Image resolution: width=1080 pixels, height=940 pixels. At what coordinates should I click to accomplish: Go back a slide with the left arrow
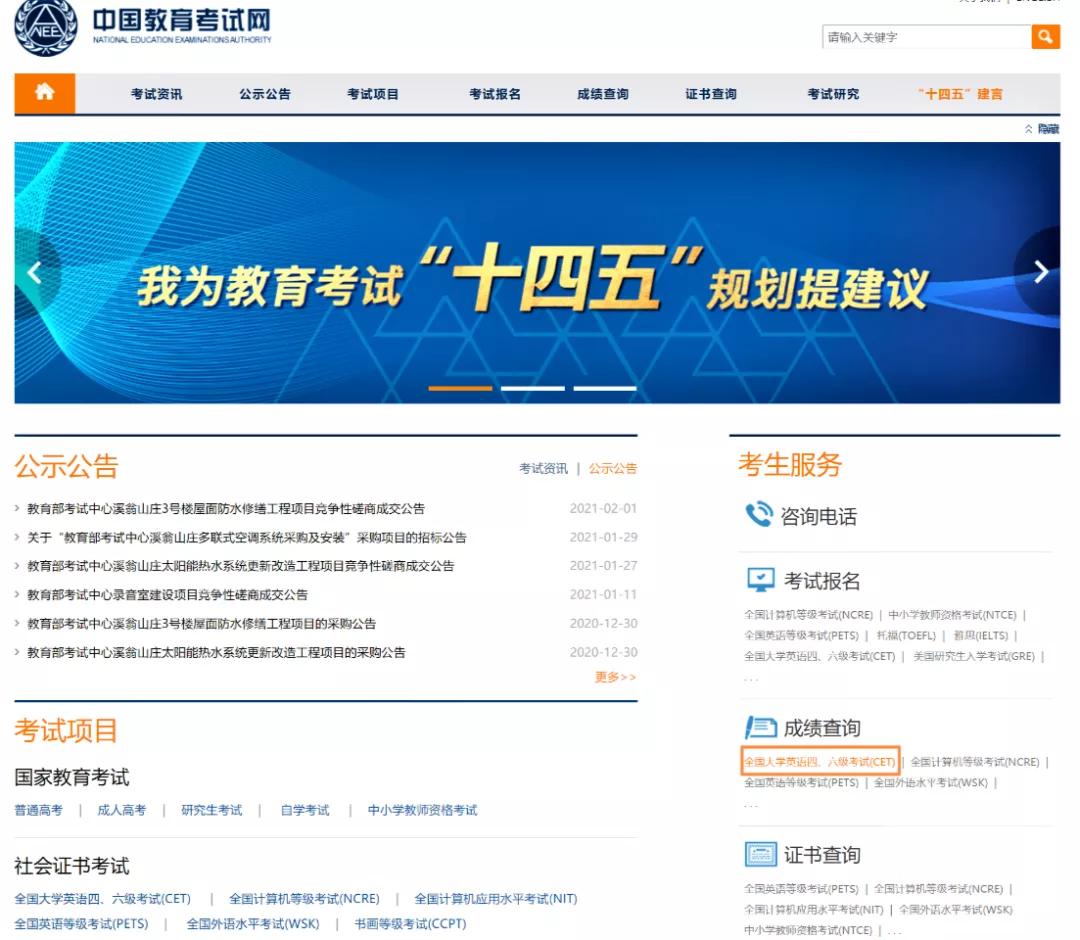click(36, 271)
